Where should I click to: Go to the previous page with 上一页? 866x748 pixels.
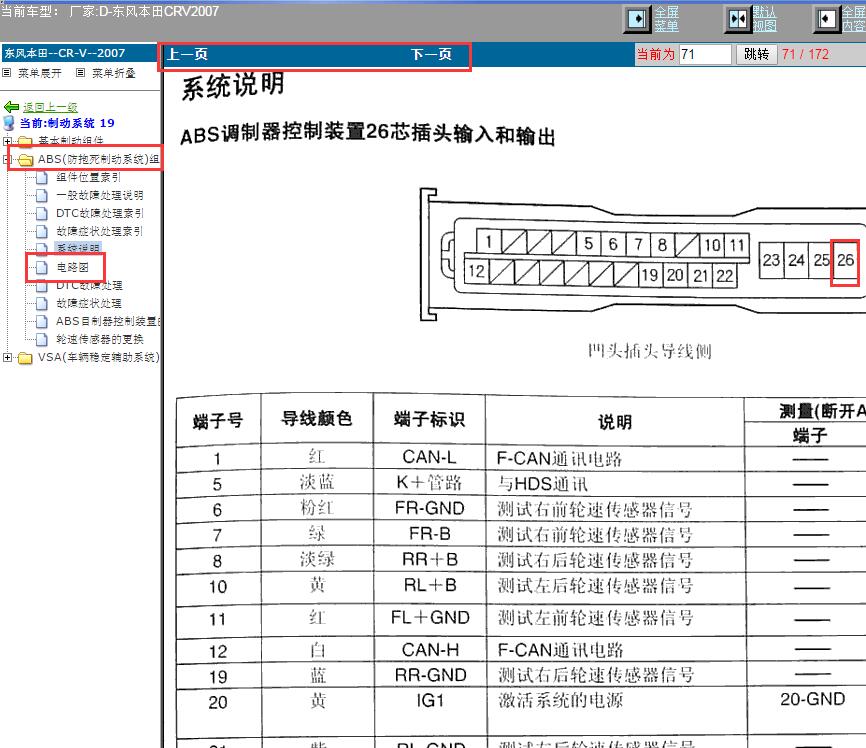pos(187,54)
